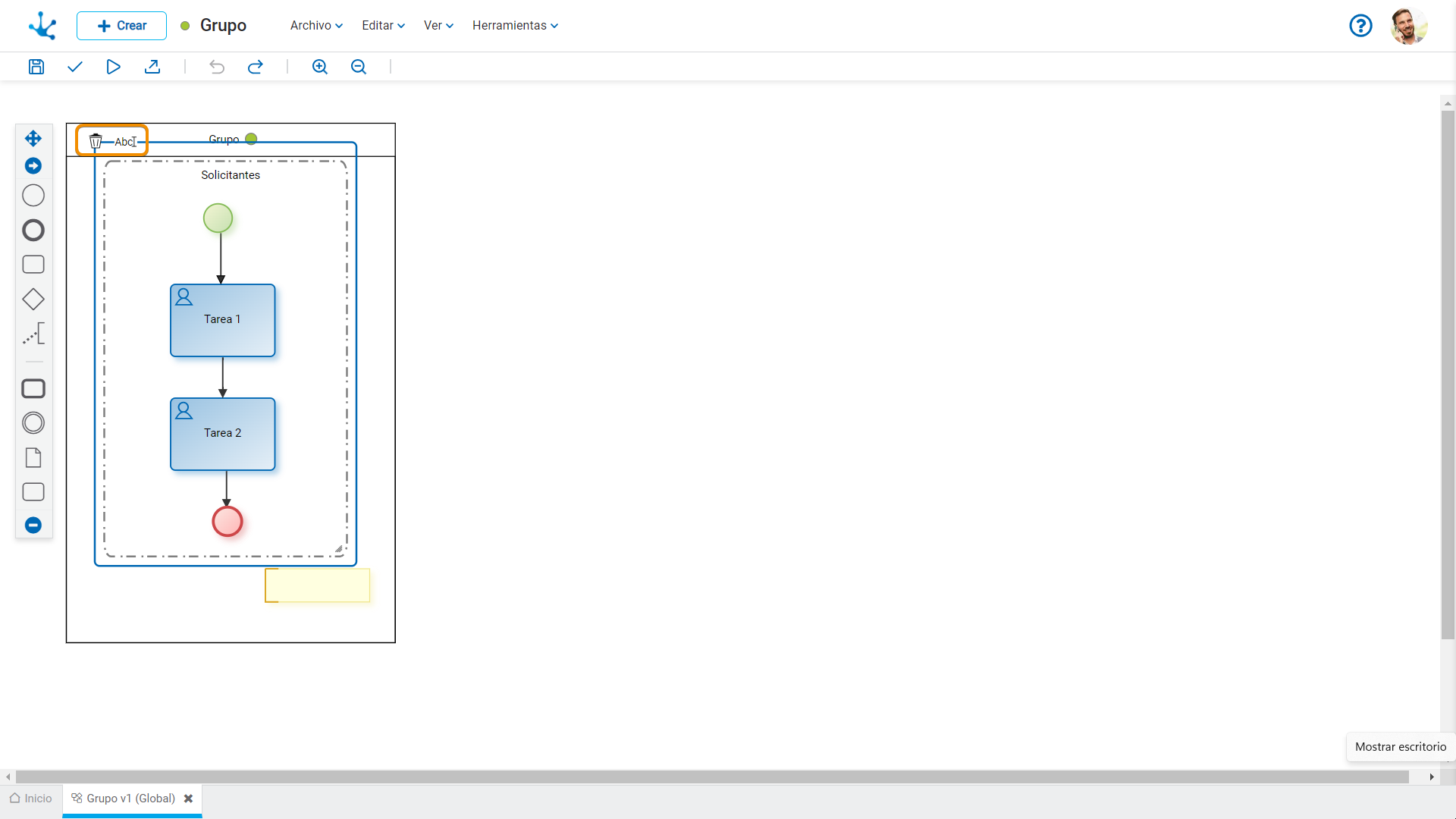Open the Ver dropdown menu
Image resolution: width=1456 pixels, height=819 pixels.
pyautogui.click(x=438, y=25)
